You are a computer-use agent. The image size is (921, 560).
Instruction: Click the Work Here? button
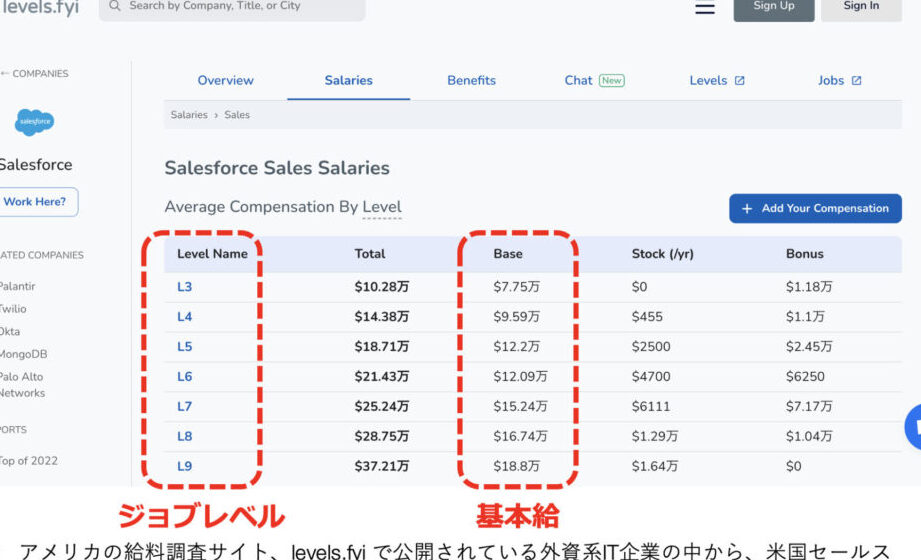[x=36, y=201]
